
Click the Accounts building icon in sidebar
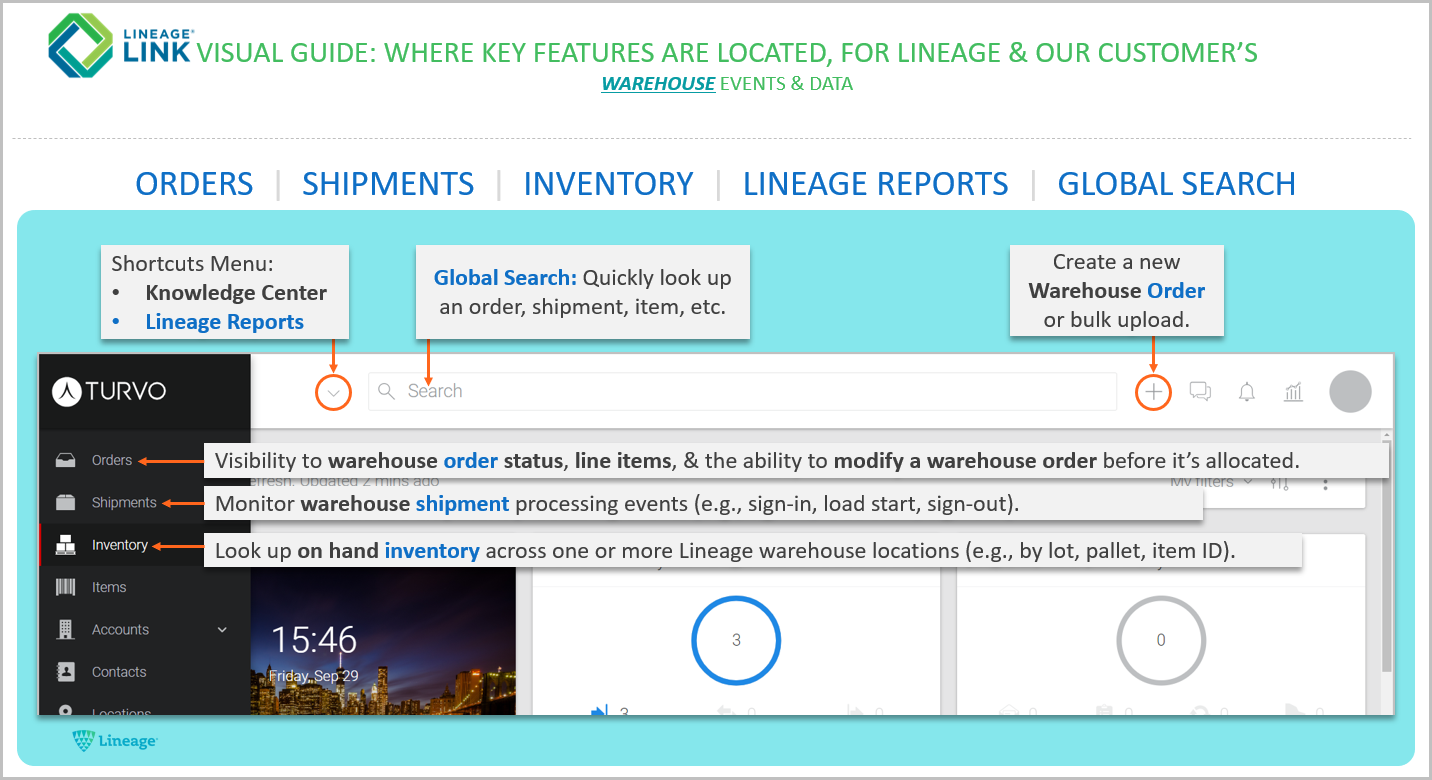pos(65,630)
